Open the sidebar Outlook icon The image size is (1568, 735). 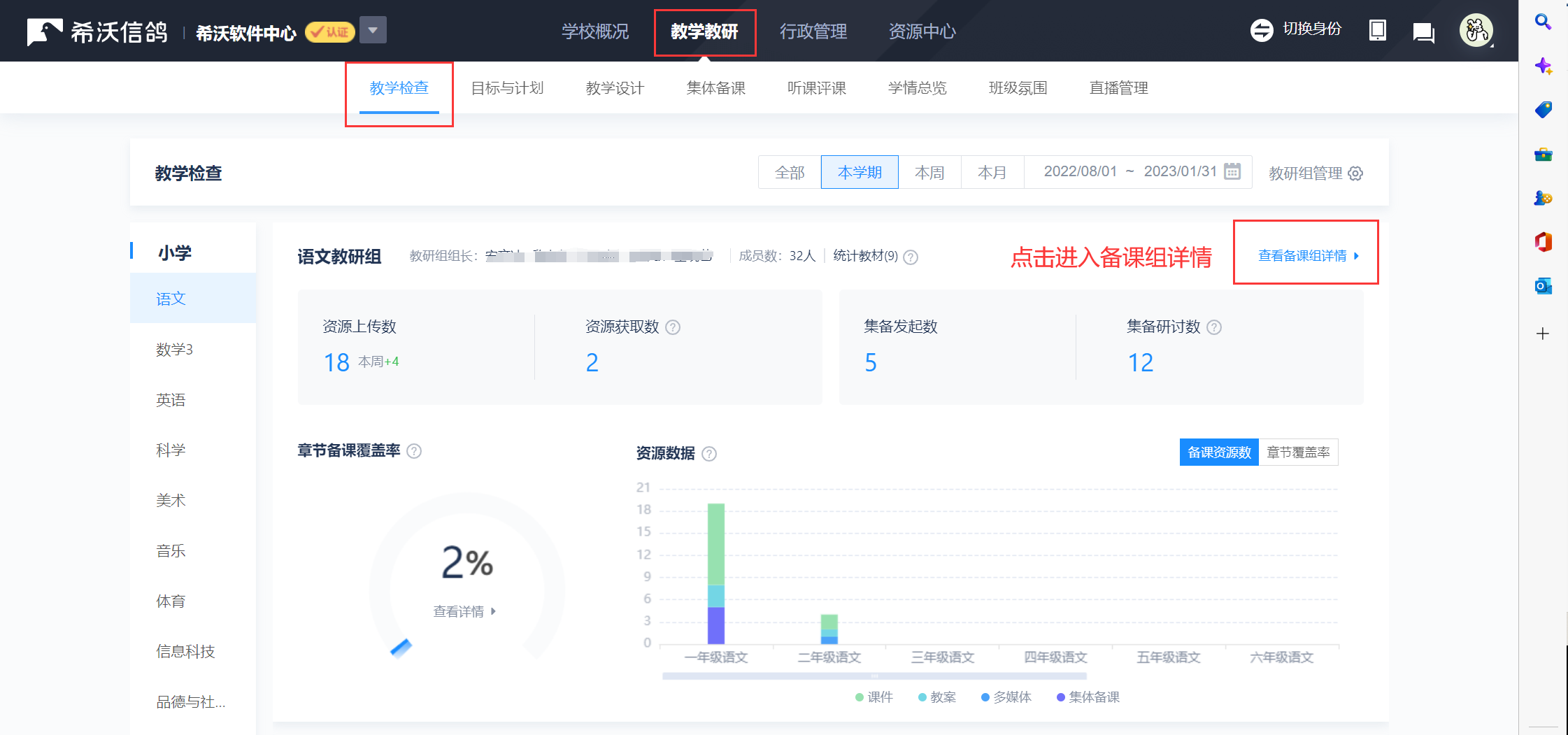tap(1543, 286)
